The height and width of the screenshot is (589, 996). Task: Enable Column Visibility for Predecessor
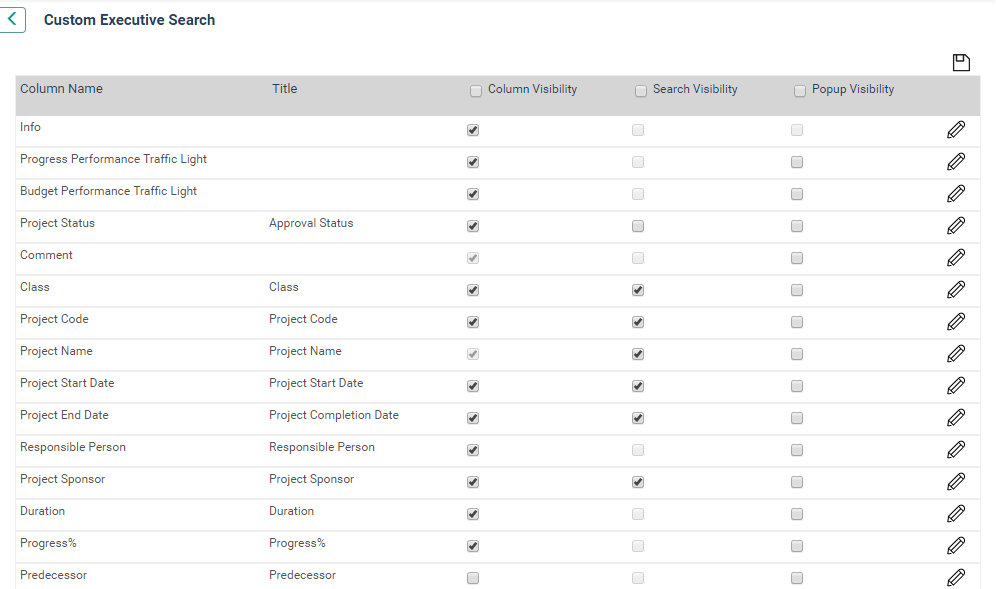(x=473, y=578)
